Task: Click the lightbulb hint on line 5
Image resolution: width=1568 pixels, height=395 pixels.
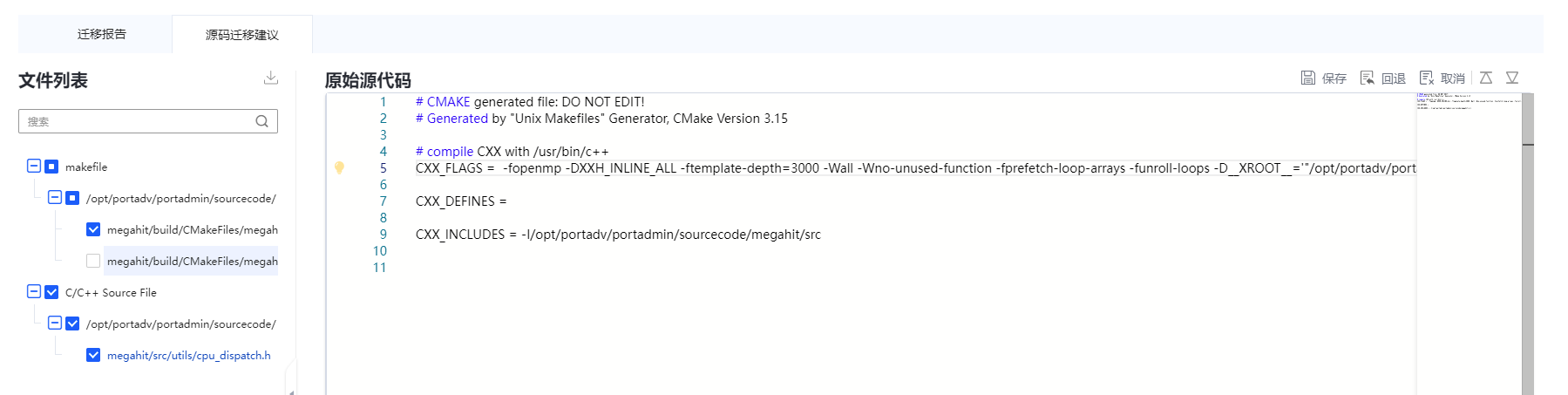Action: (x=339, y=167)
